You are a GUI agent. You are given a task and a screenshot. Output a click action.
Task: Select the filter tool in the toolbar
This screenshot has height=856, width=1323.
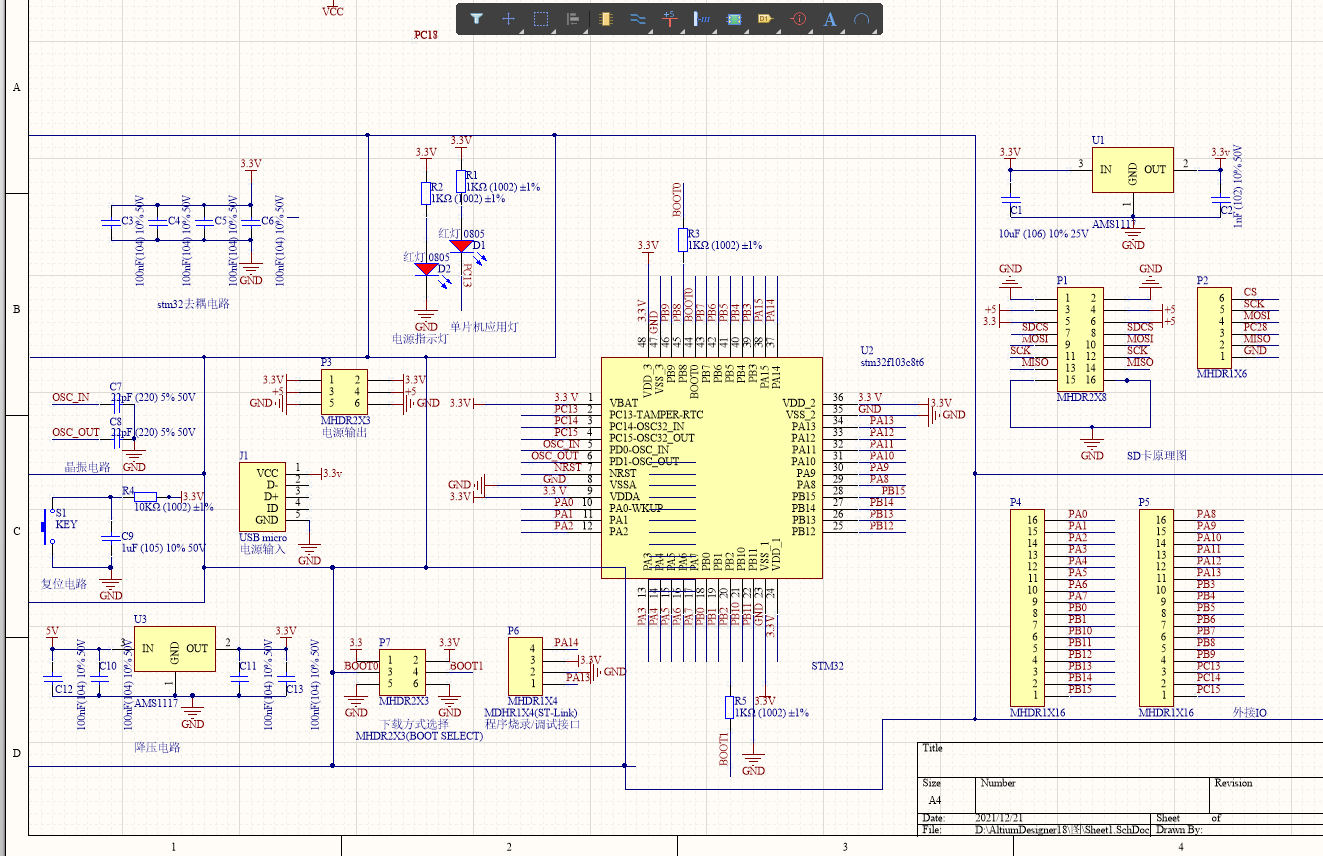tap(478, 18)
